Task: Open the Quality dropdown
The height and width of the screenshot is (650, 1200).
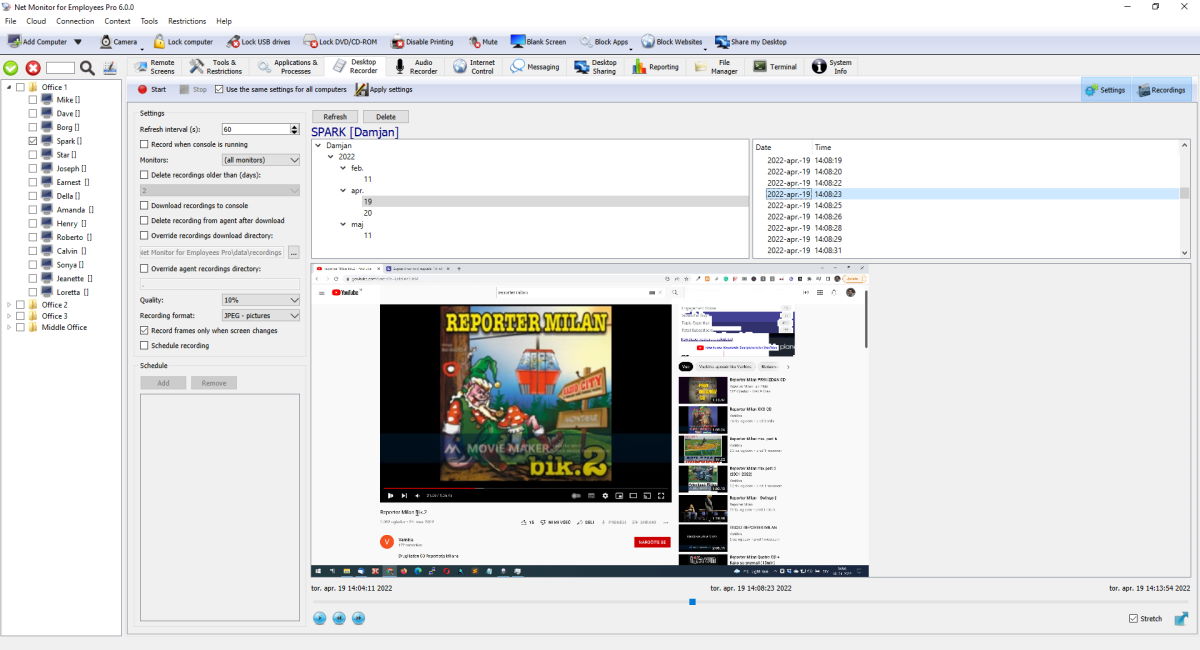Action: (x=260, y=300)
